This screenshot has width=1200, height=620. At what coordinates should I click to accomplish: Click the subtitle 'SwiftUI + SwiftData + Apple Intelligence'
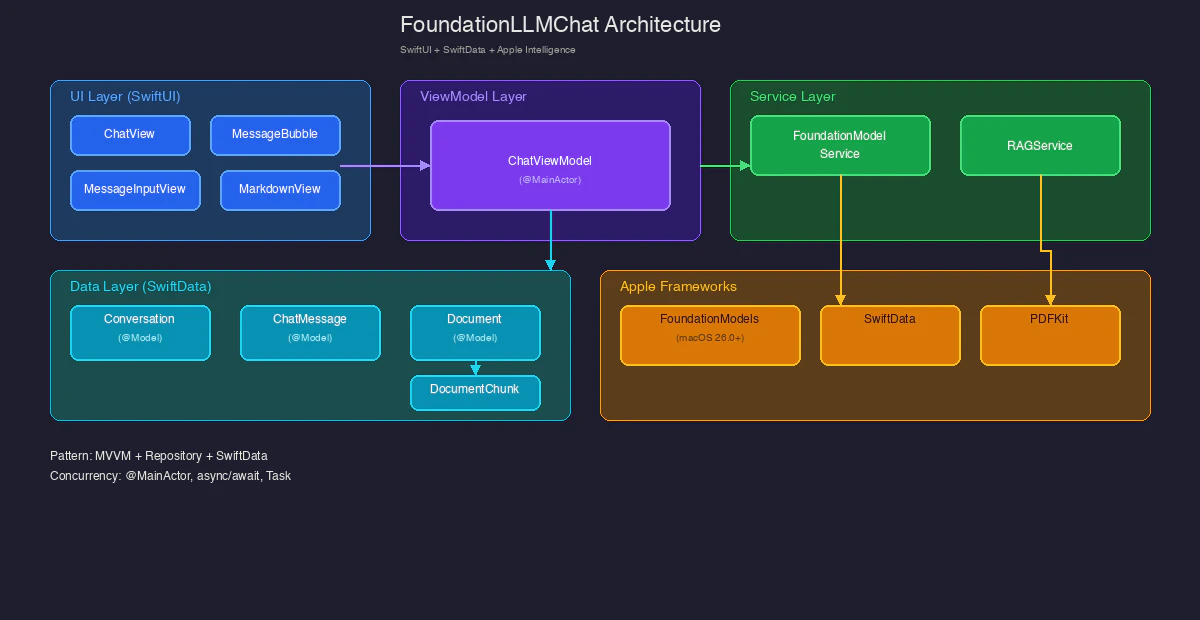tap(487, 50)
